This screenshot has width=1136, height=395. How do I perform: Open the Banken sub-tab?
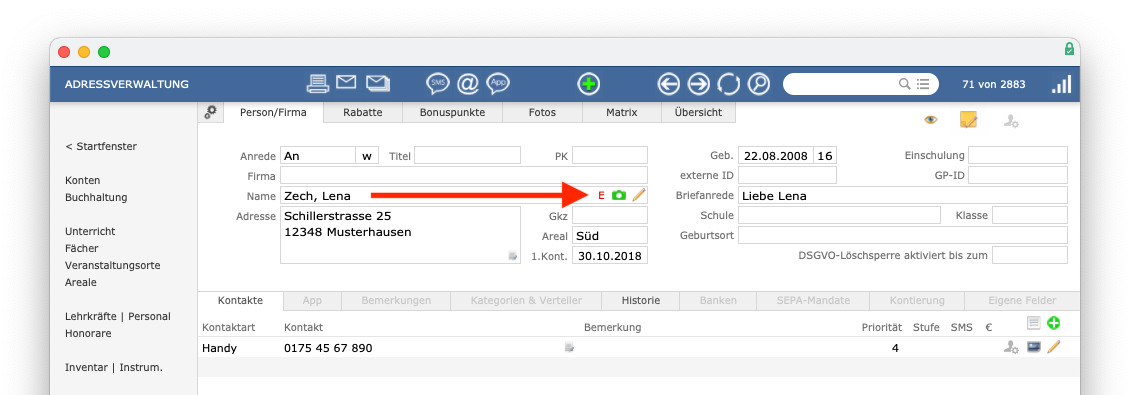718,300
